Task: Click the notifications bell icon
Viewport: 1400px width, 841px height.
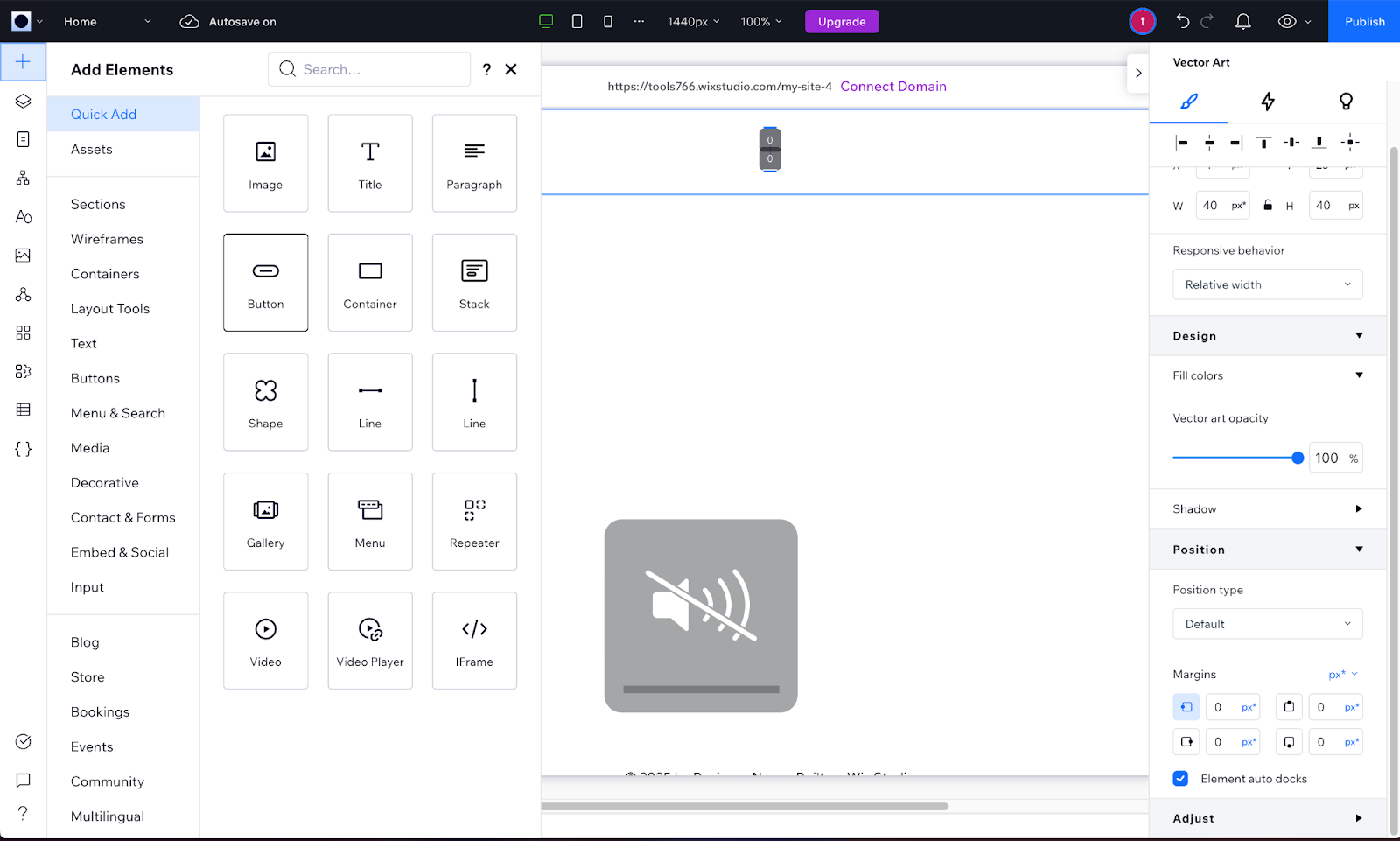Action: [1242, 22]
